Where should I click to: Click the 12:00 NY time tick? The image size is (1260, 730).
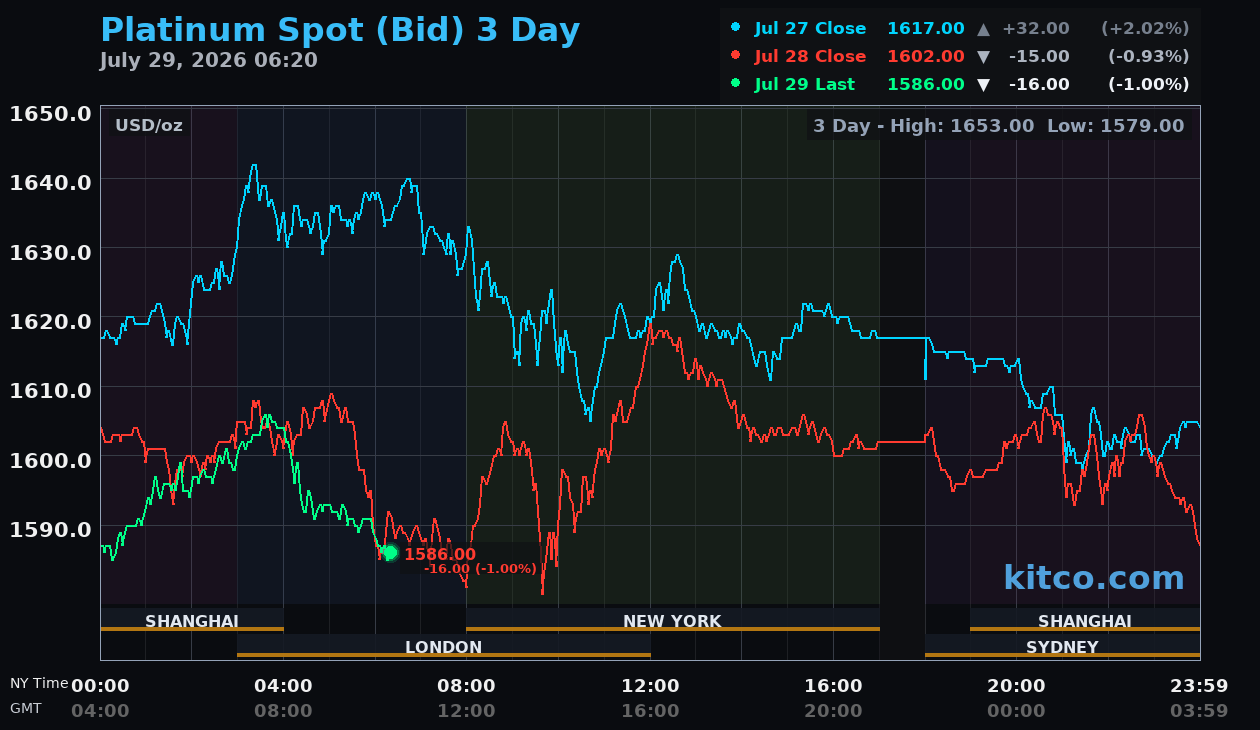[650, 686]
